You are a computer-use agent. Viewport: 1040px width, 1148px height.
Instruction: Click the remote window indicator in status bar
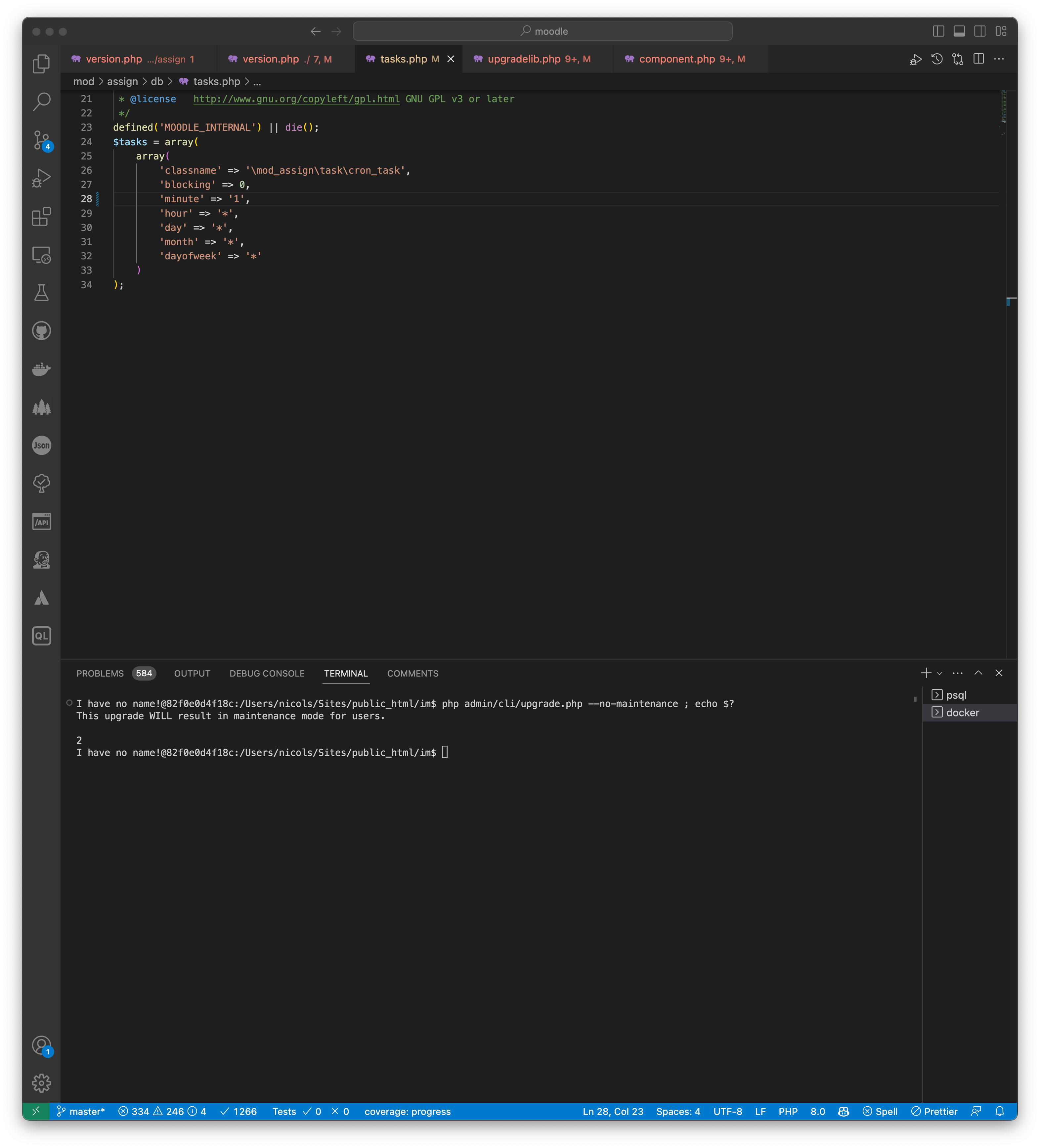tap(35, 1111)
